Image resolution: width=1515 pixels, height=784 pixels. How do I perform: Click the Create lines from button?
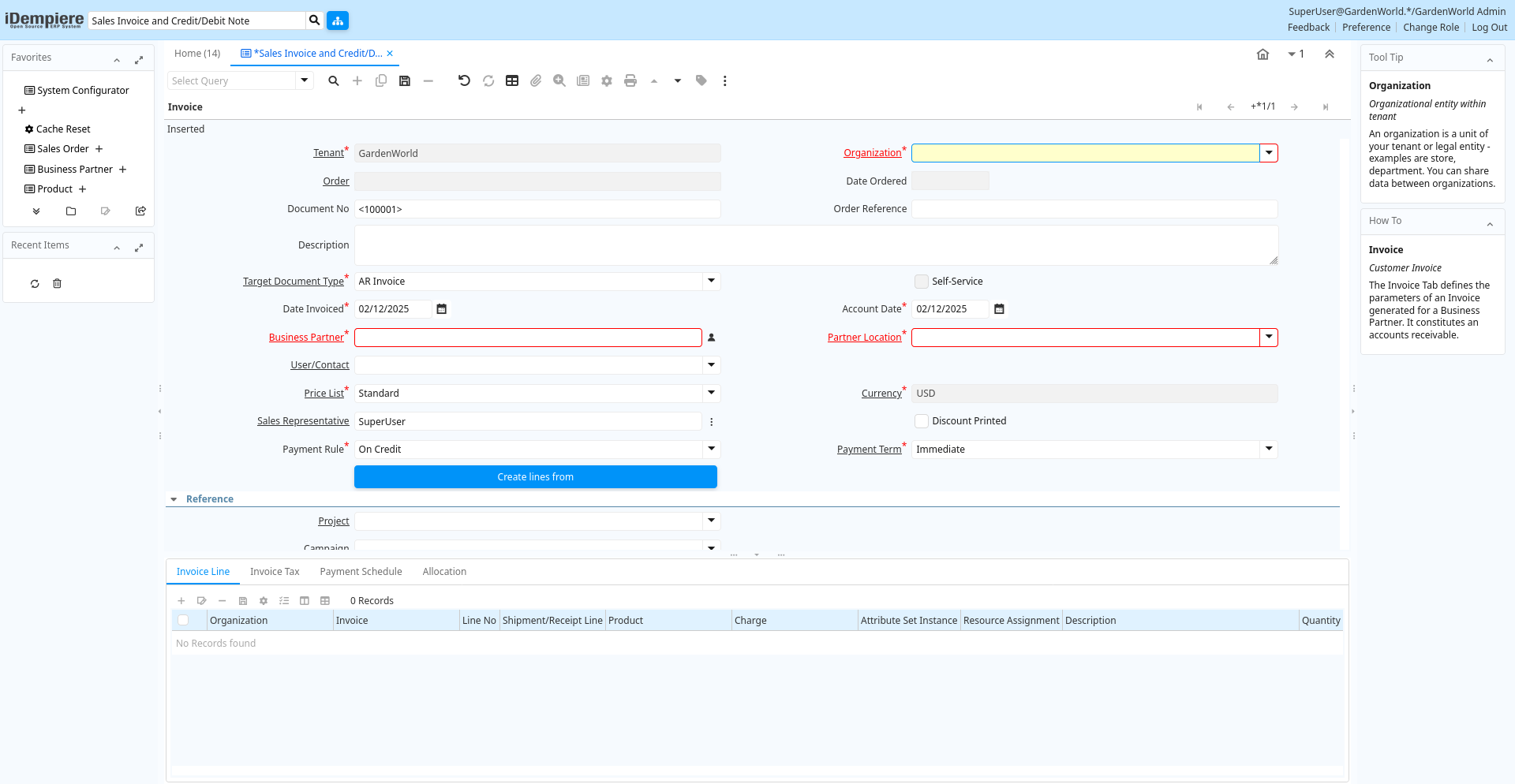coord(535,477)
